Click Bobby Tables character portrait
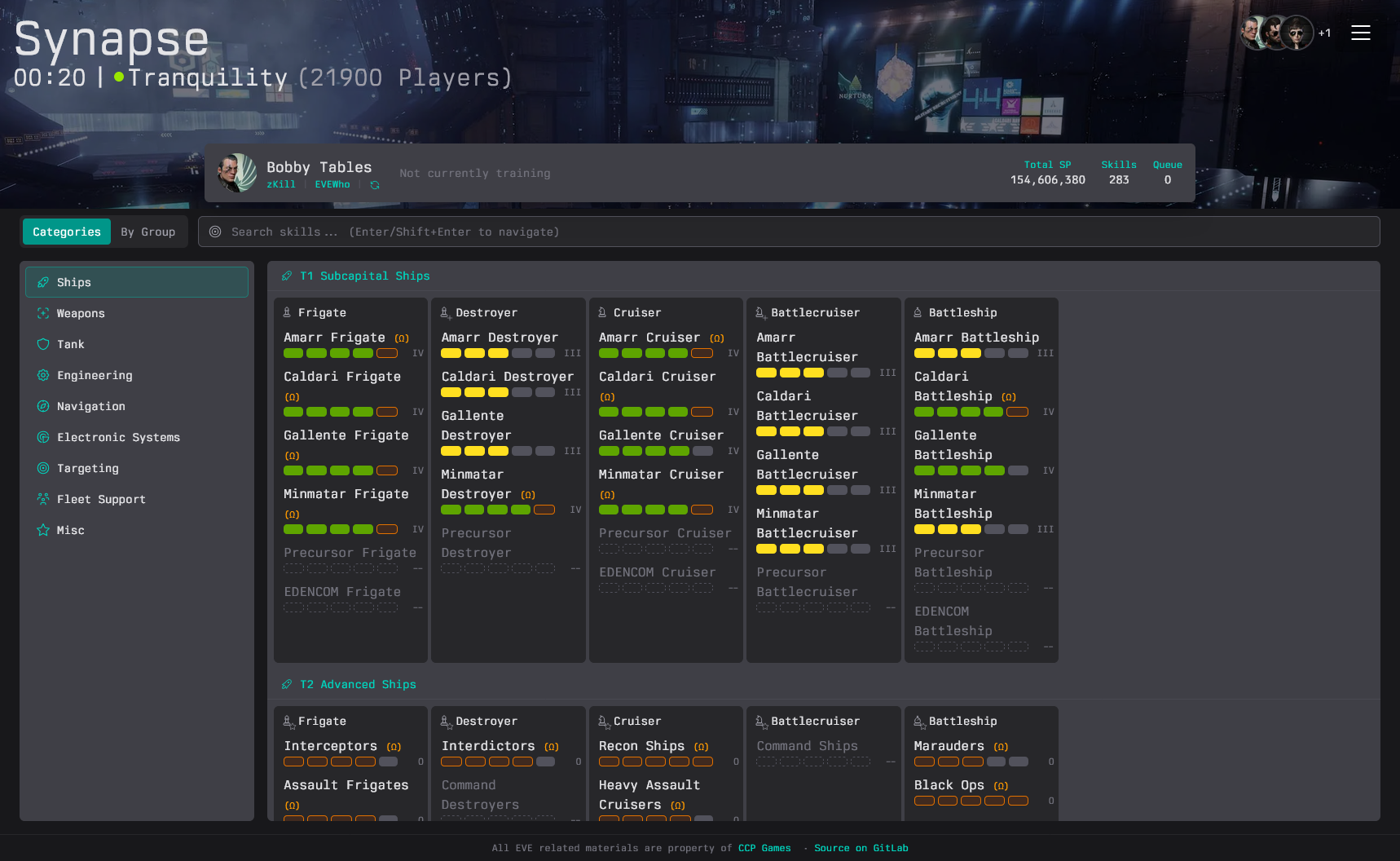 coord(237,173)
